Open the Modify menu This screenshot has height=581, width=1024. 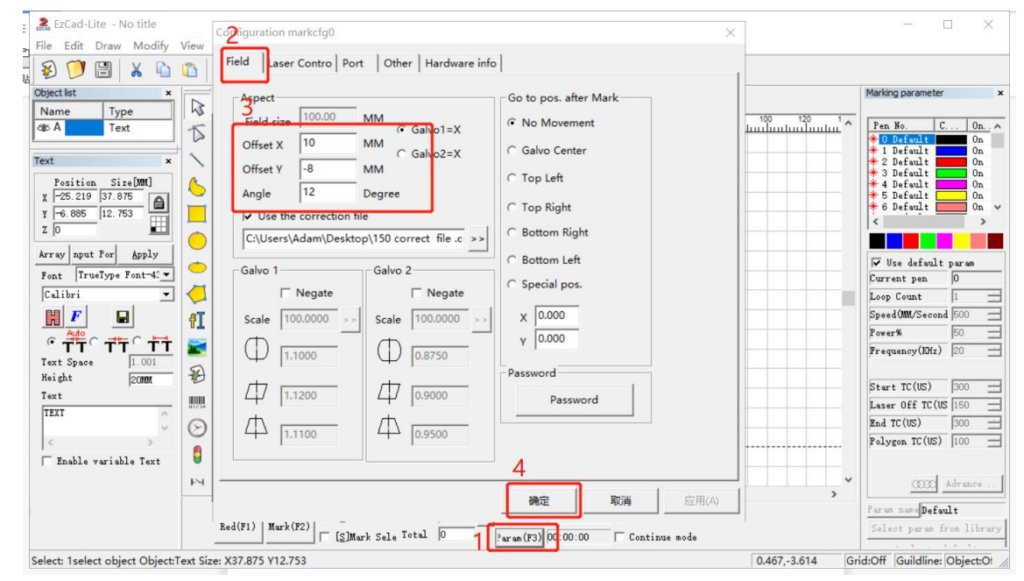[151, 46]
